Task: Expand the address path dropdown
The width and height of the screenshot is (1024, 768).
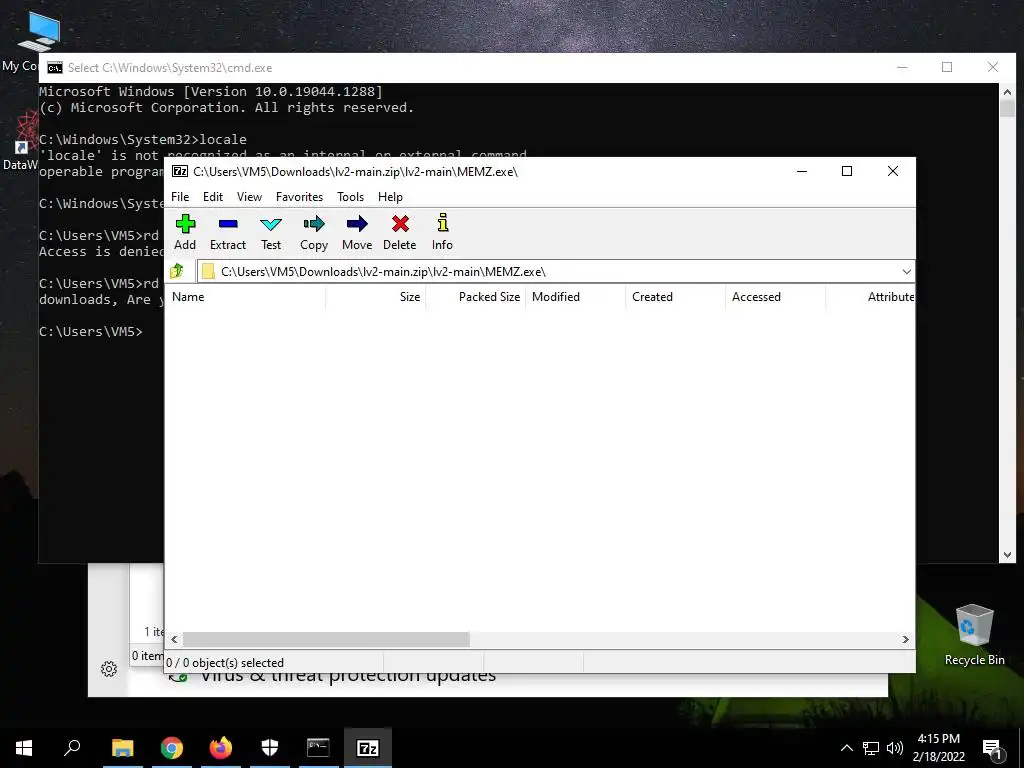Action: (906, 272)
